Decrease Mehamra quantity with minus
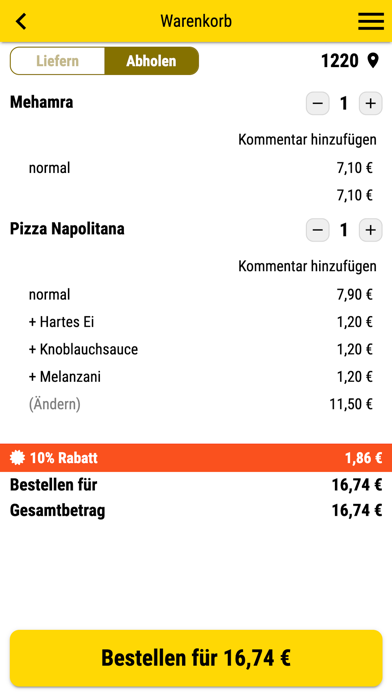The image size is (392, 696). (317, 103)
